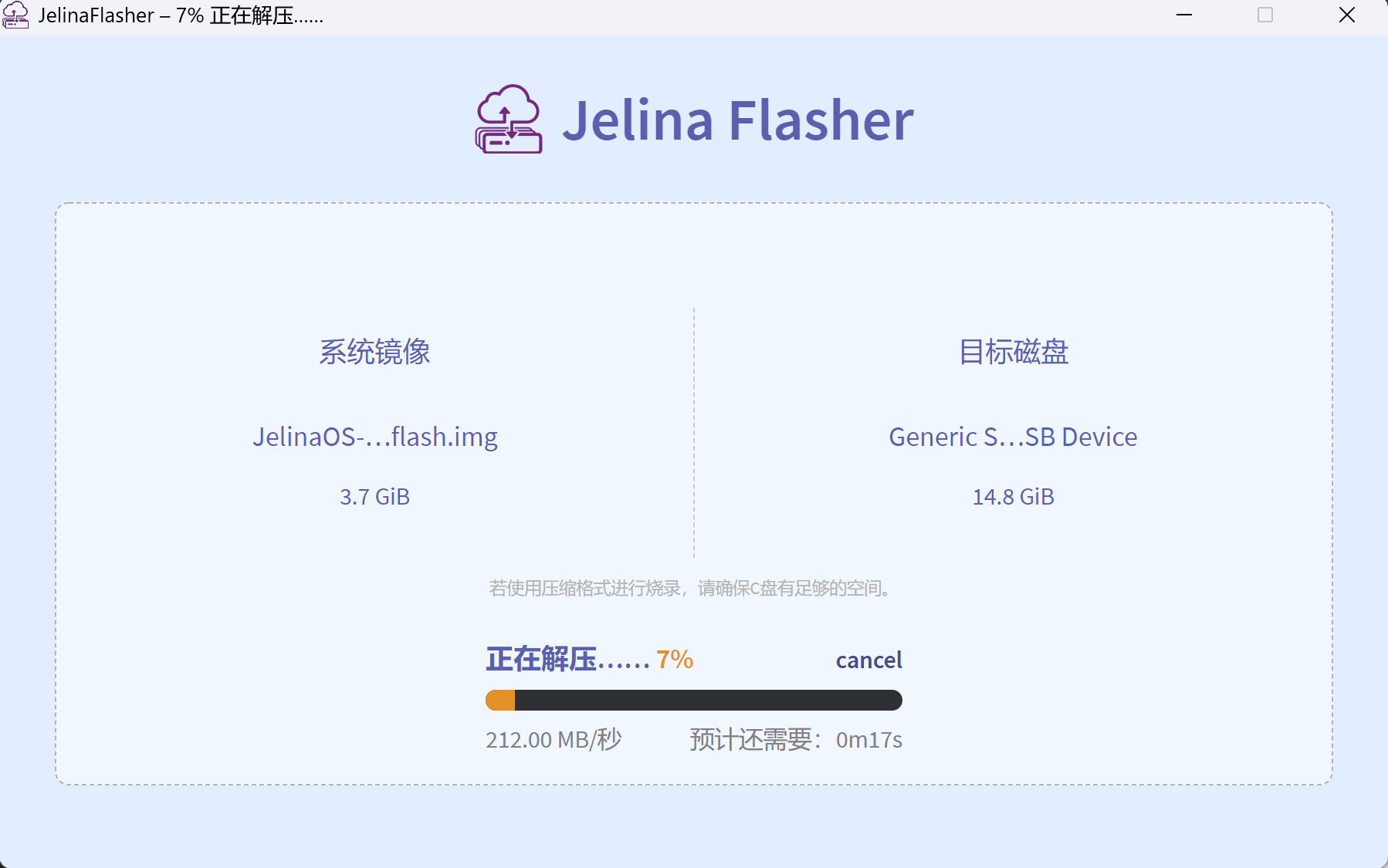Screen dimensions: 1388x868
Task: Click the disabled maximize window button
Action: [x=1265, y=15]
